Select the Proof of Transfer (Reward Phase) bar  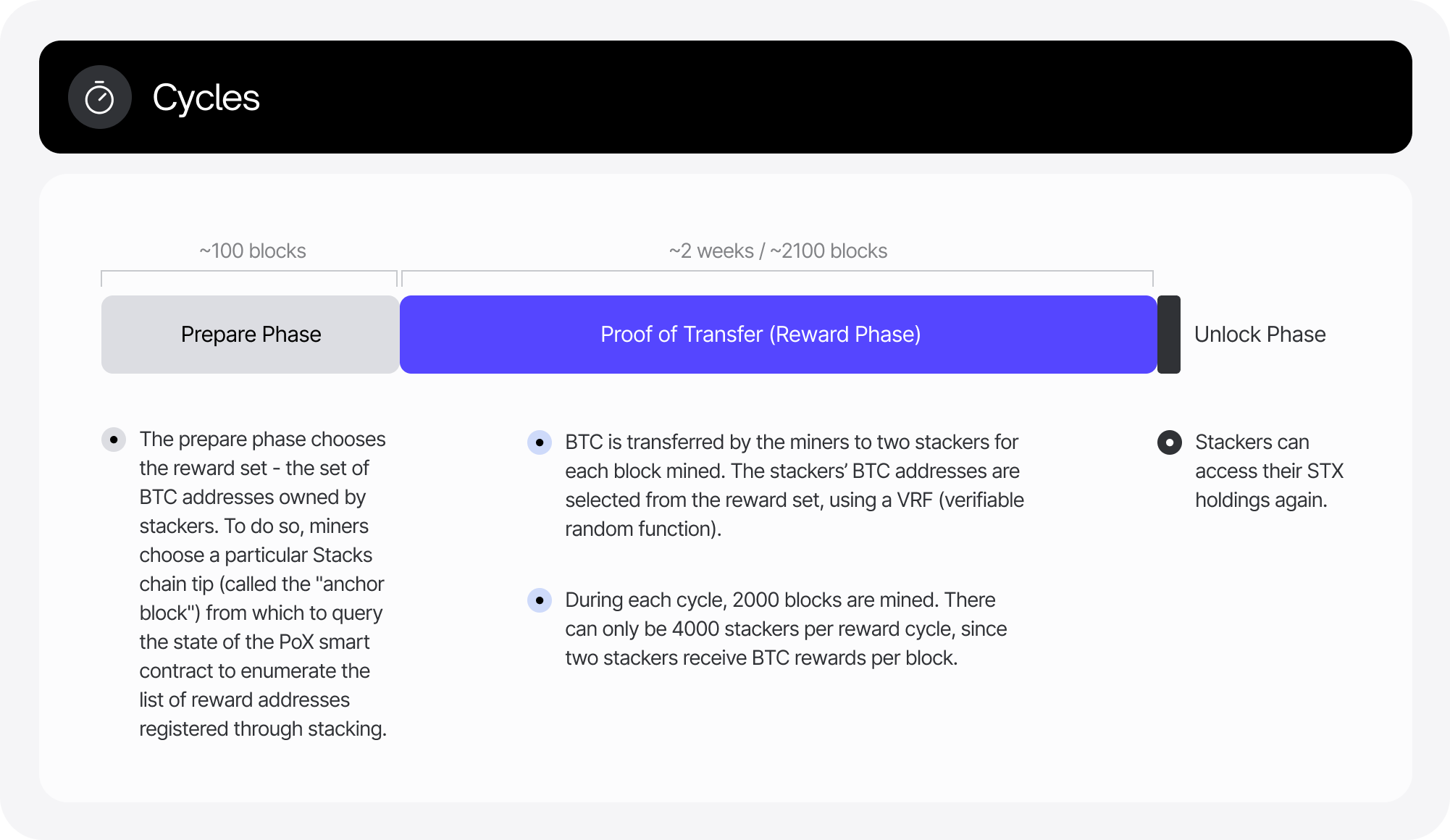click(x=777, y=335)
